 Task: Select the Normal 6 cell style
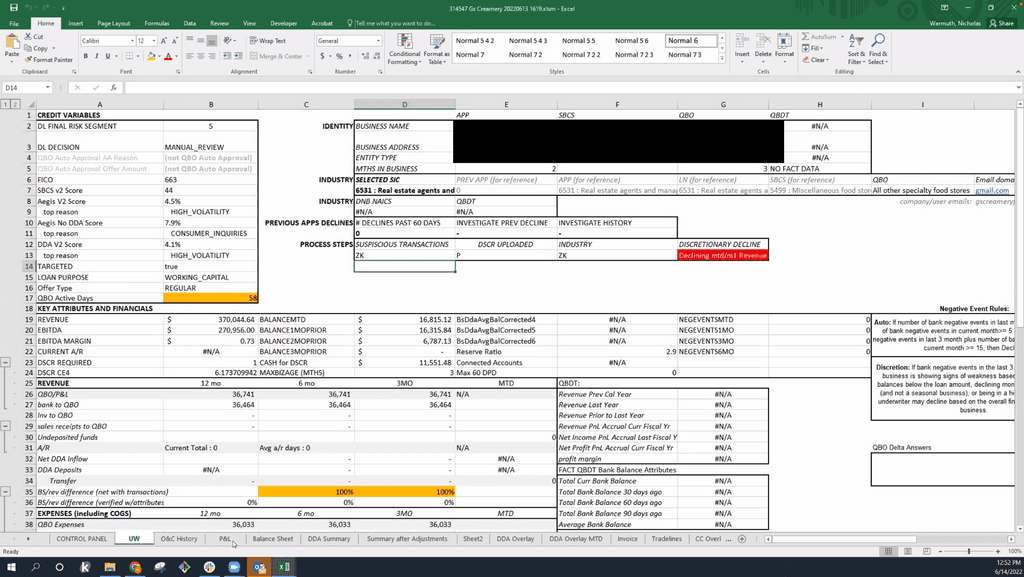point(691,40)
